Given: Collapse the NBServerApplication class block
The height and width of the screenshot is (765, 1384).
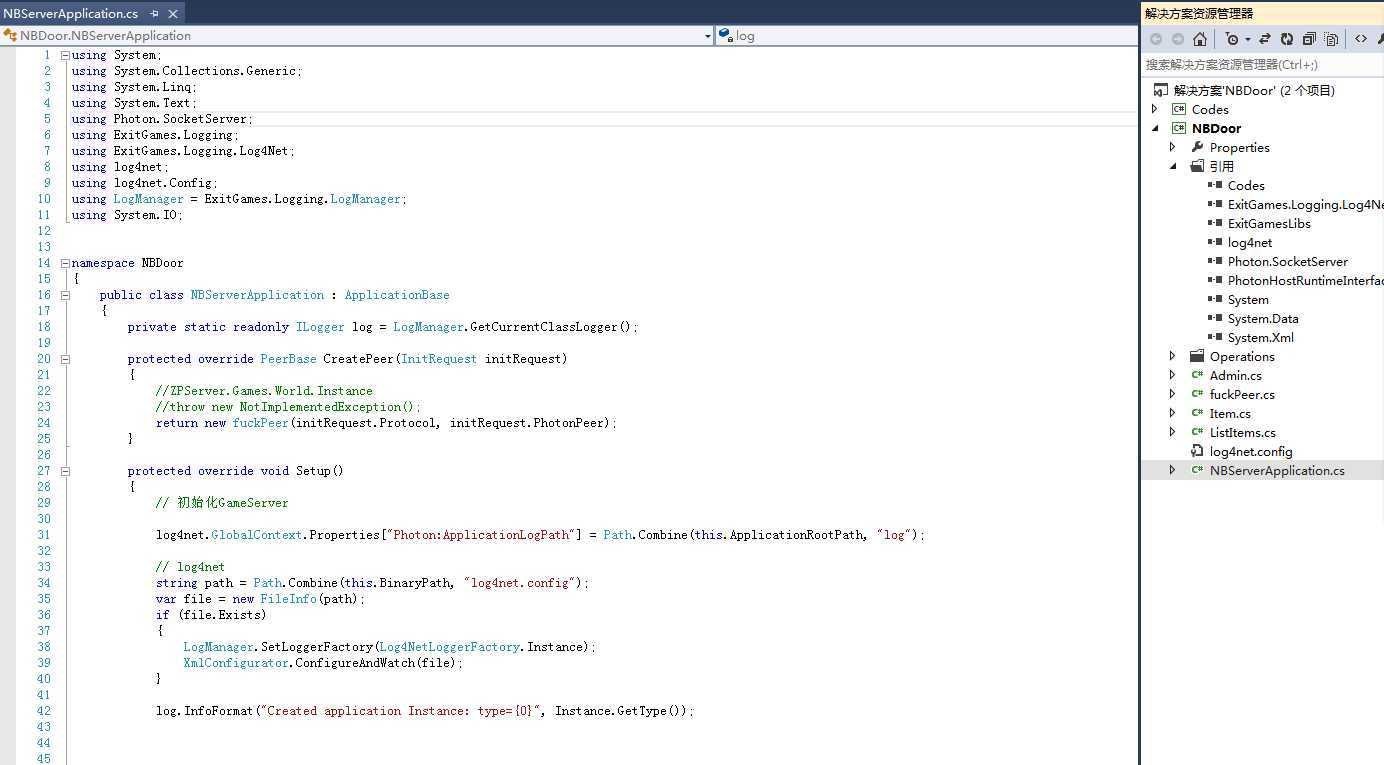Looking at the screenshot, I should click(65, 295).
